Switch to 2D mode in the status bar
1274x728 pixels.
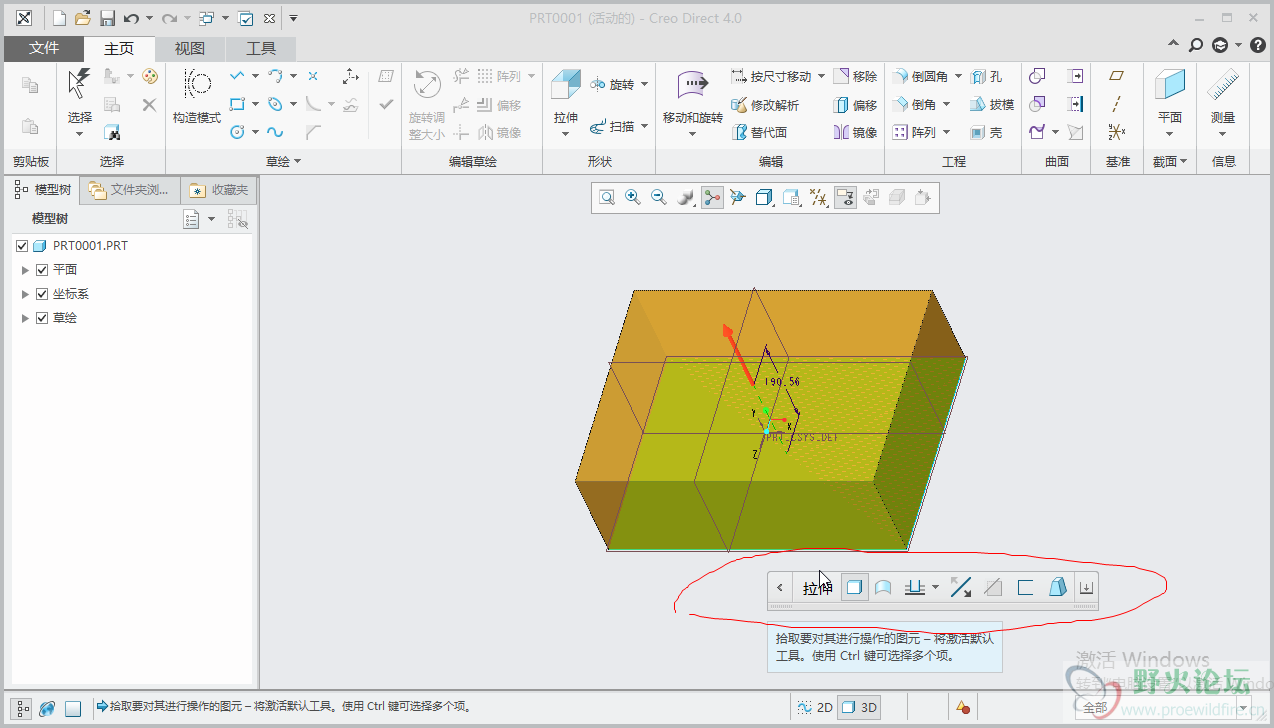815,707
